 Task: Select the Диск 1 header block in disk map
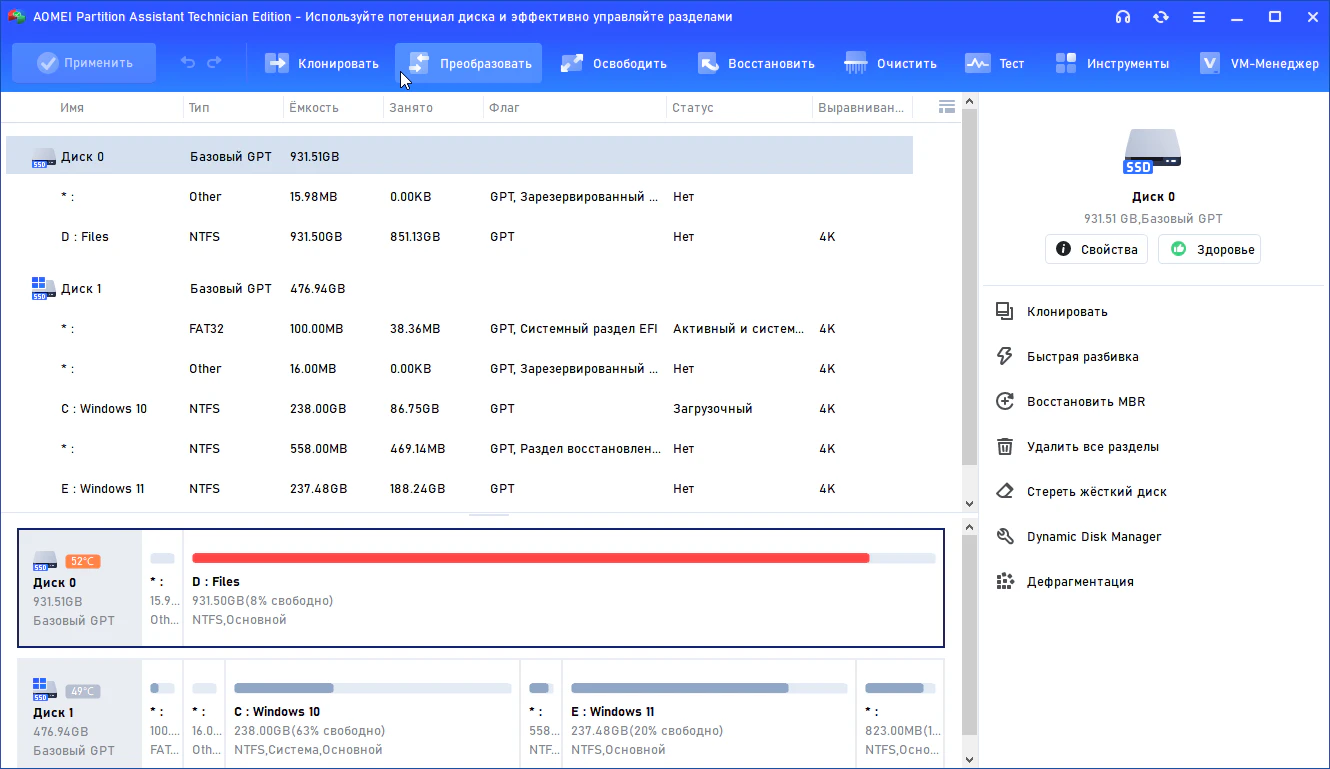click(80, 713)
